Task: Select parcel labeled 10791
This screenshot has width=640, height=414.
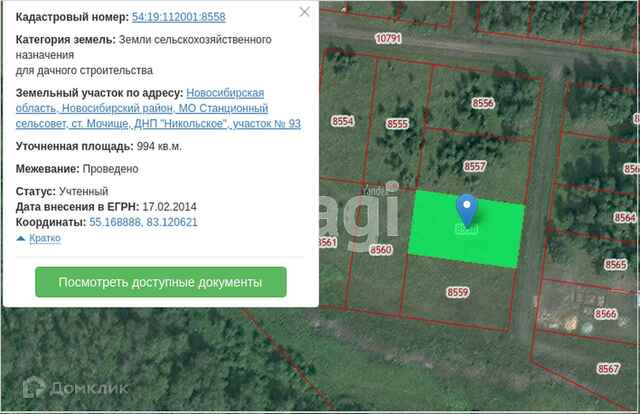Action: coord(388,38)
